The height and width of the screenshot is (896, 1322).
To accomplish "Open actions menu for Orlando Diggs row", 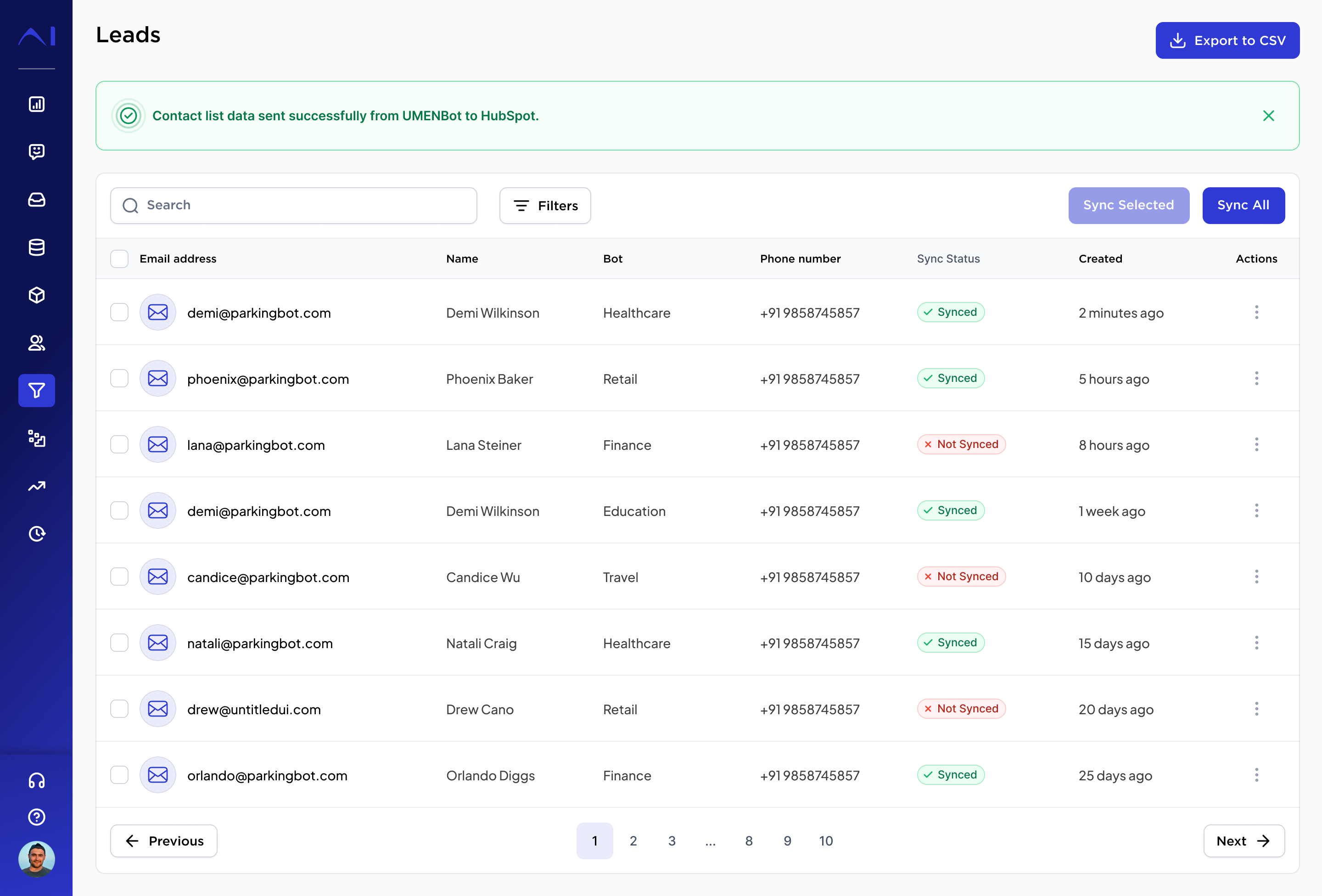I will [1256, 775].
